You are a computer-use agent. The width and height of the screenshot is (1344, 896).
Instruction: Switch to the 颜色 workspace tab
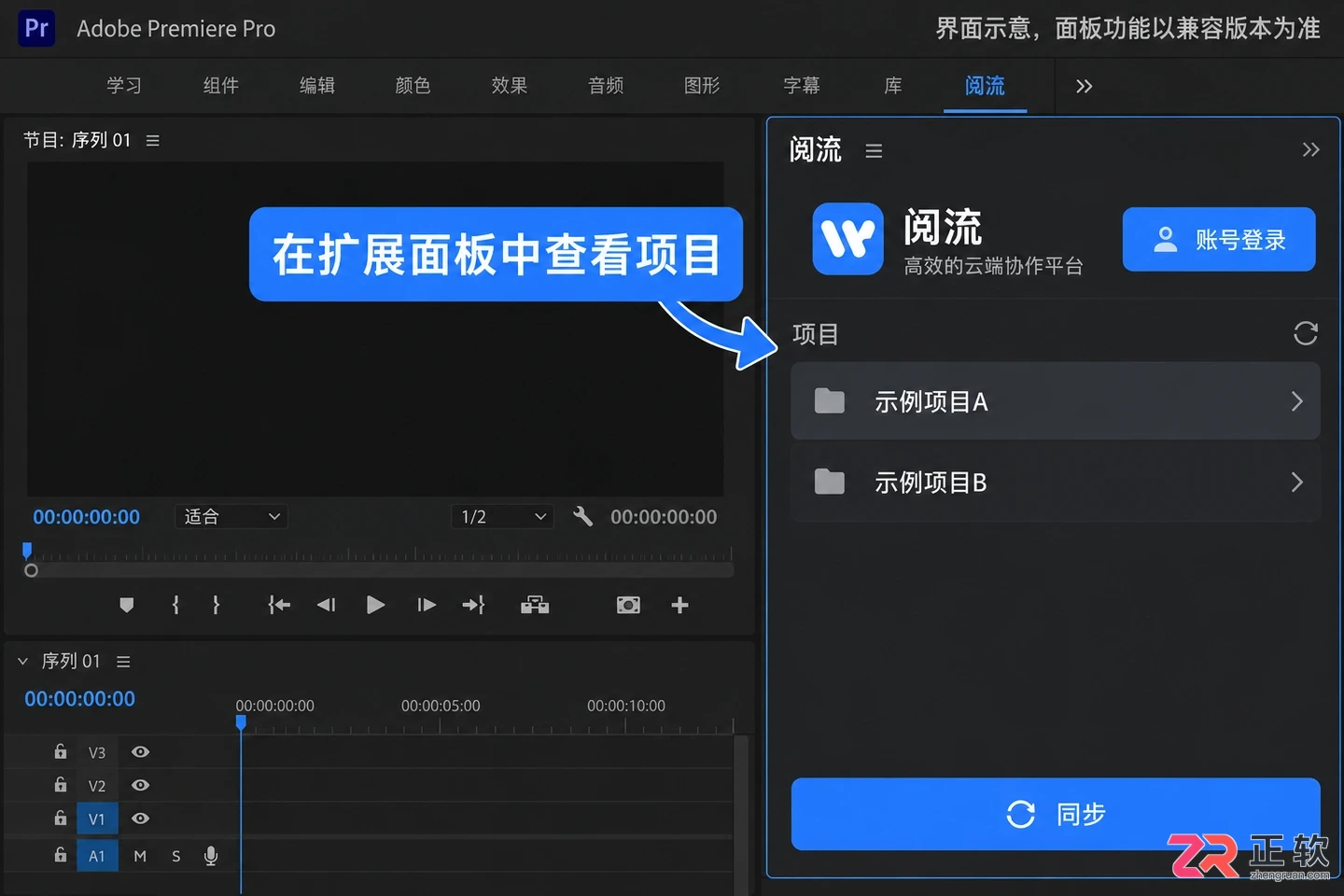click(x=413, y=86)
